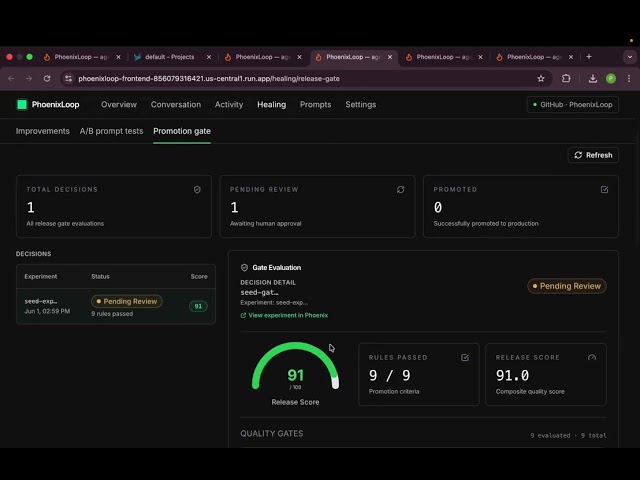The image size is (640, 480).
Task: Click the Score column header
Action: click(x=199, y=276)
